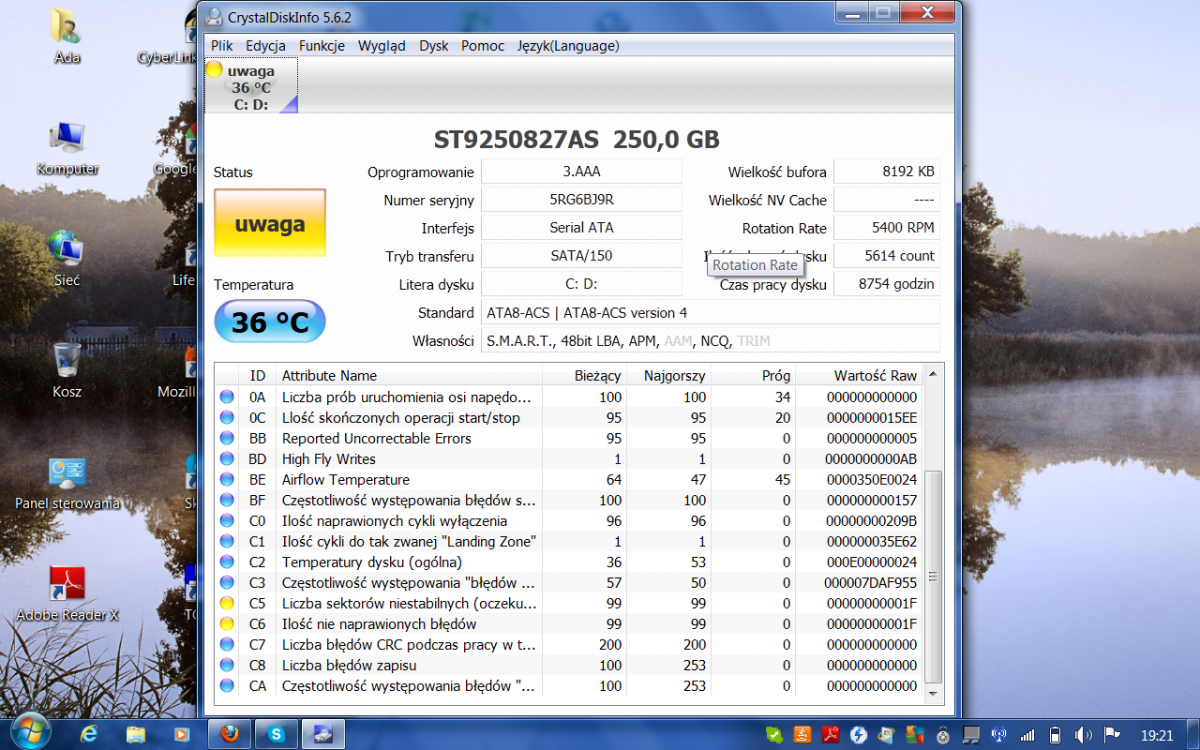Image resolution: width=1200 pixels, height=750 pixels.
Task: Click the yellow uwaga health status button
Action: [x=270, y=223]
